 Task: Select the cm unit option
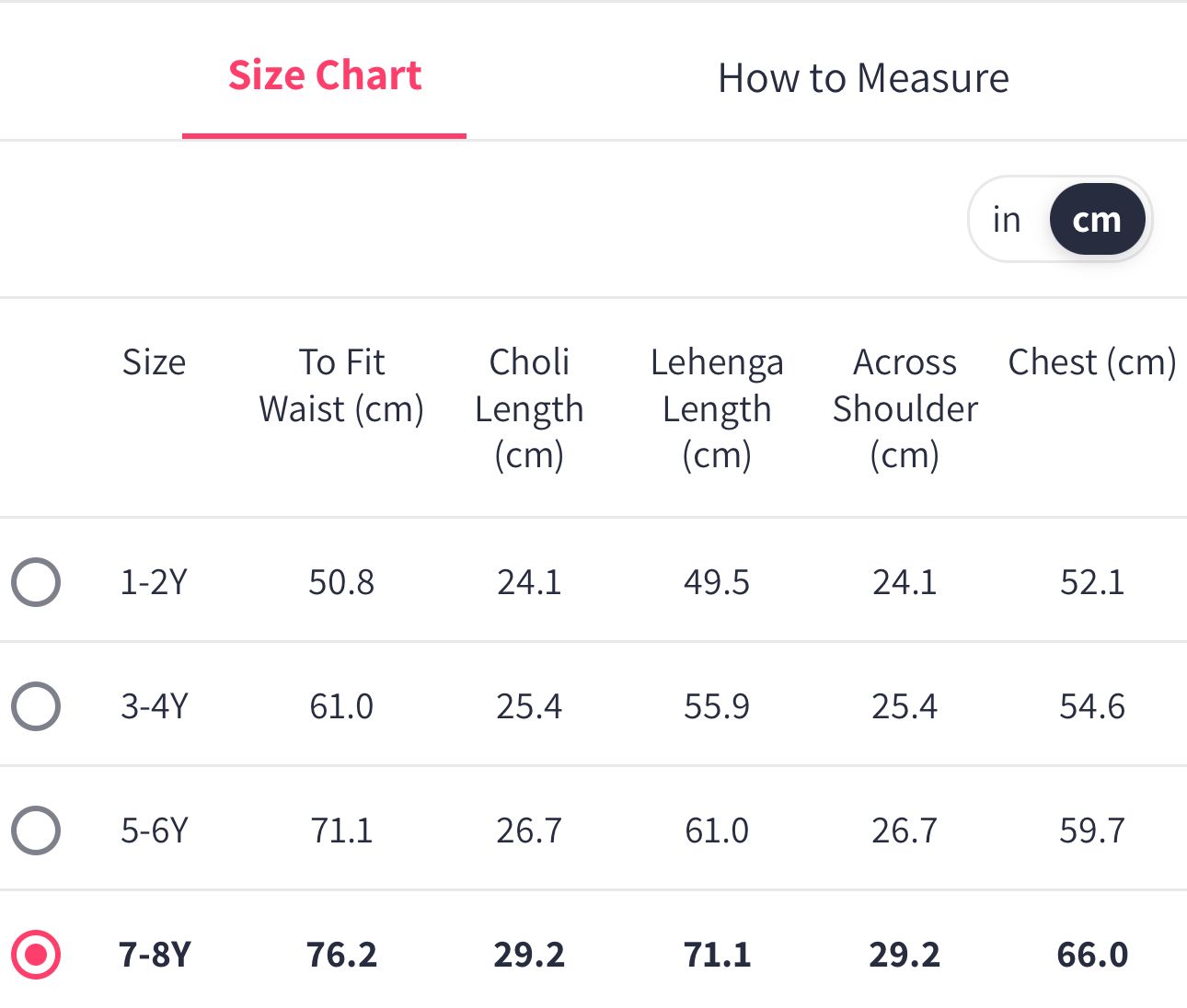point(1097,220)
